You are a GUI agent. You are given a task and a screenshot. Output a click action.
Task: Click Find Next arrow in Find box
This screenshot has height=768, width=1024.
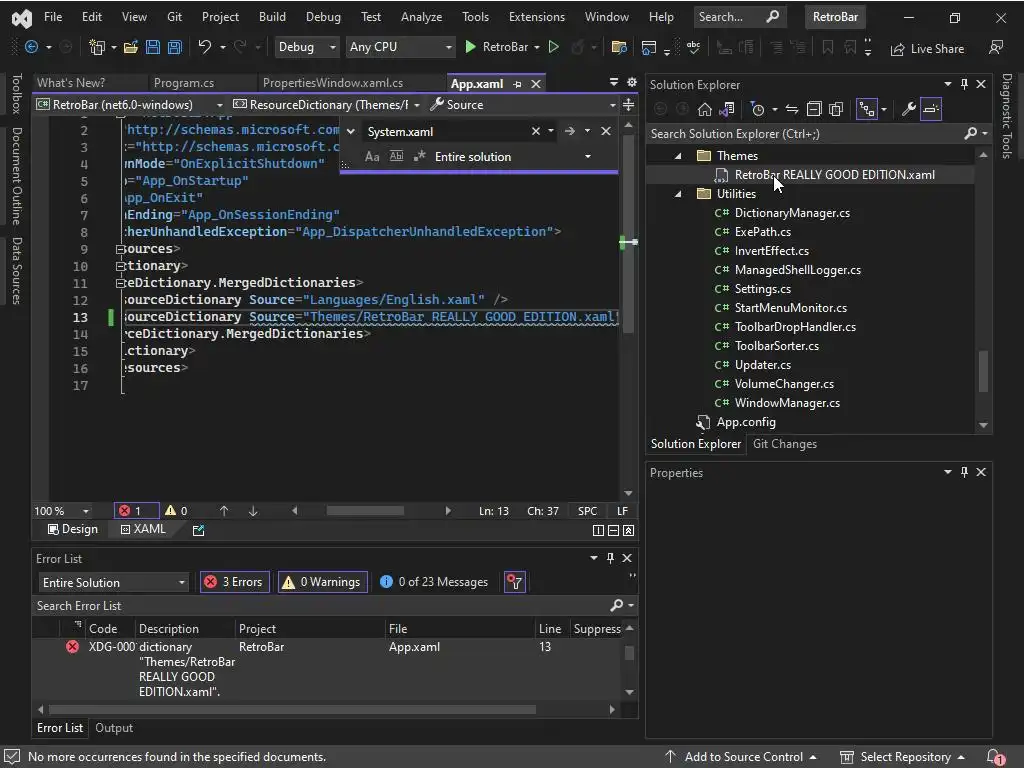570,131
